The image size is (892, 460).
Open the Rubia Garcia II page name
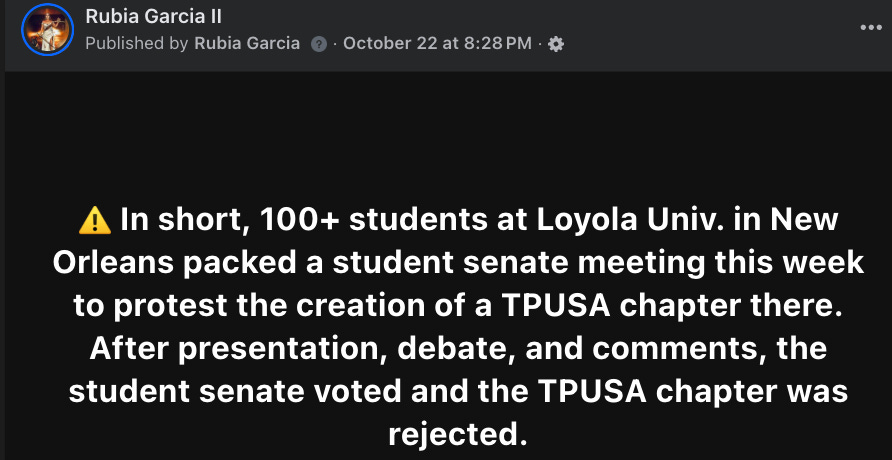pyautogui.click(x=153, y=17)
